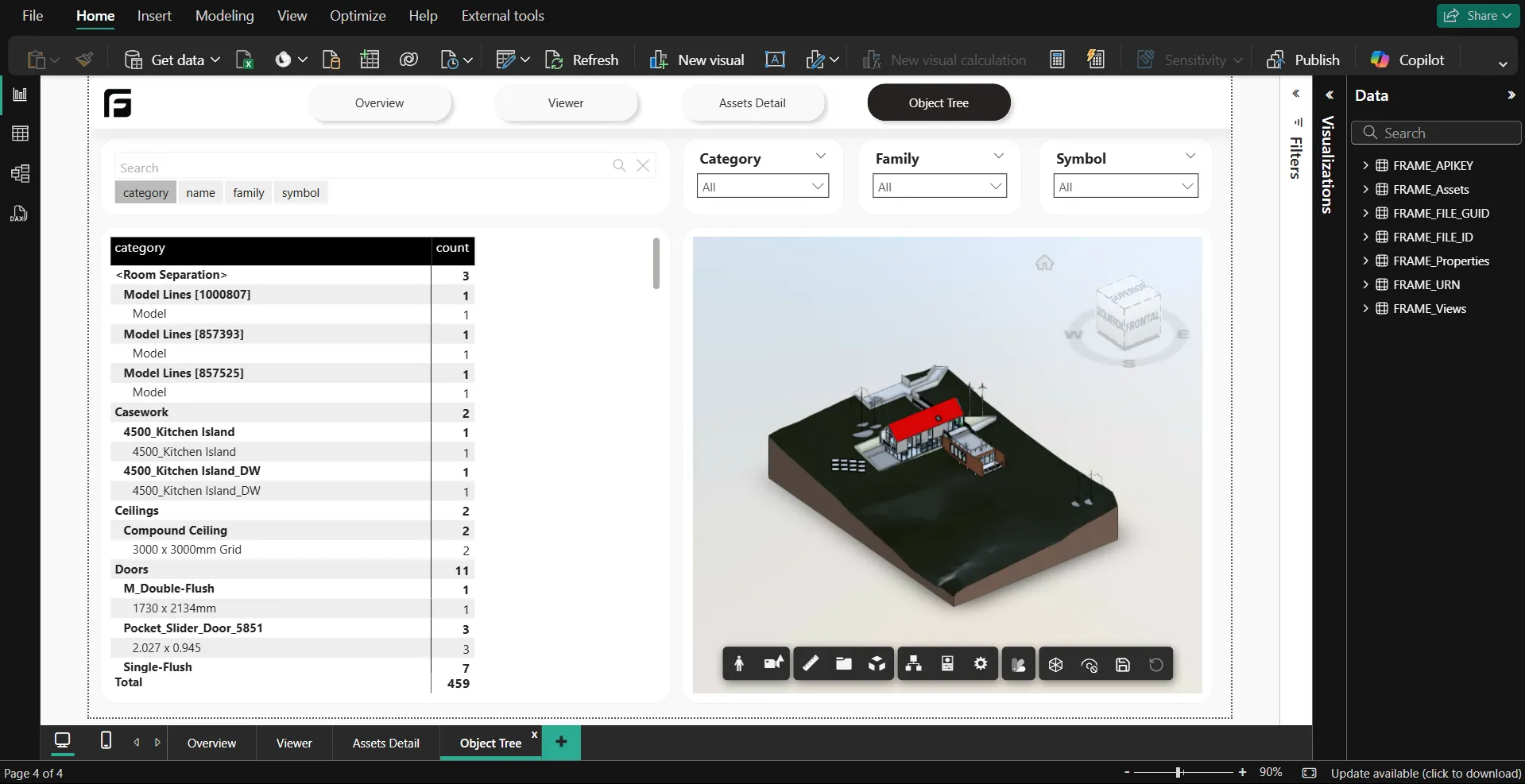Click the Home view icon in 3D viewer
The width and height of the screenshot is (1525, 784).
(1044, 263)
